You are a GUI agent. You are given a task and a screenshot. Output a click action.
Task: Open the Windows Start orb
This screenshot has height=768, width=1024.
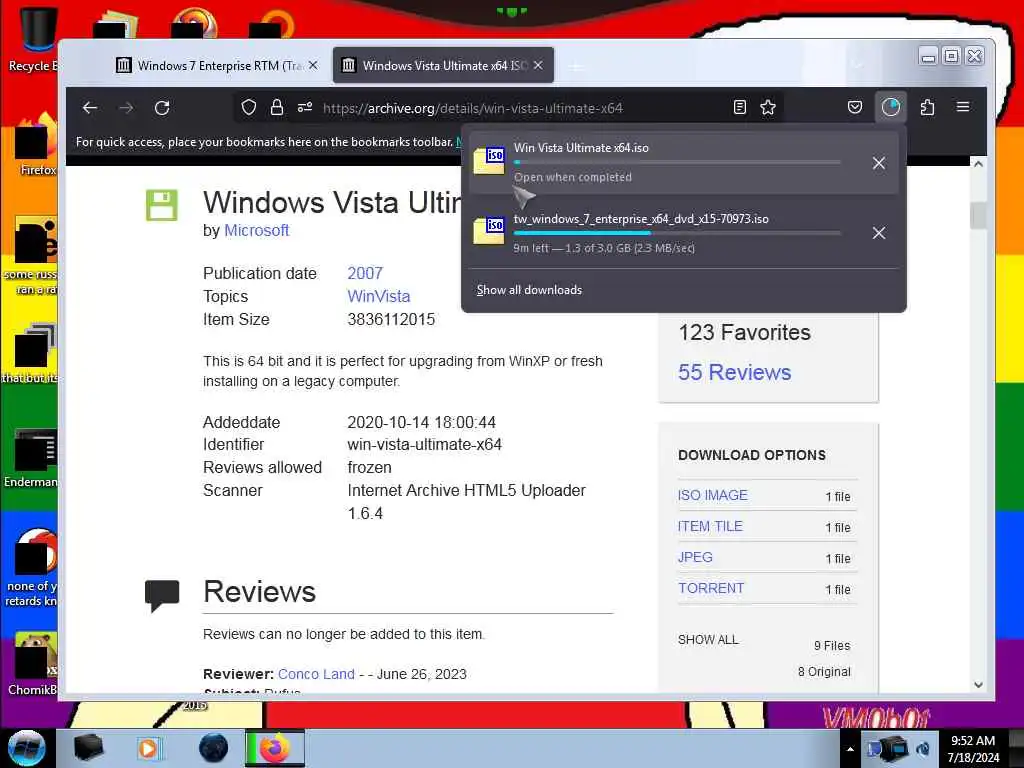click(26, 748)
